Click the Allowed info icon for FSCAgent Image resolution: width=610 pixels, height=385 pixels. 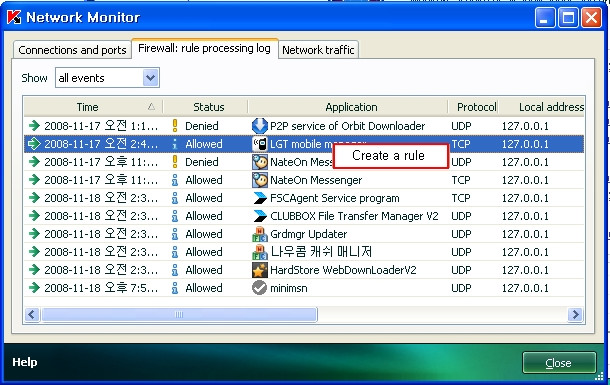click(175, 198)
